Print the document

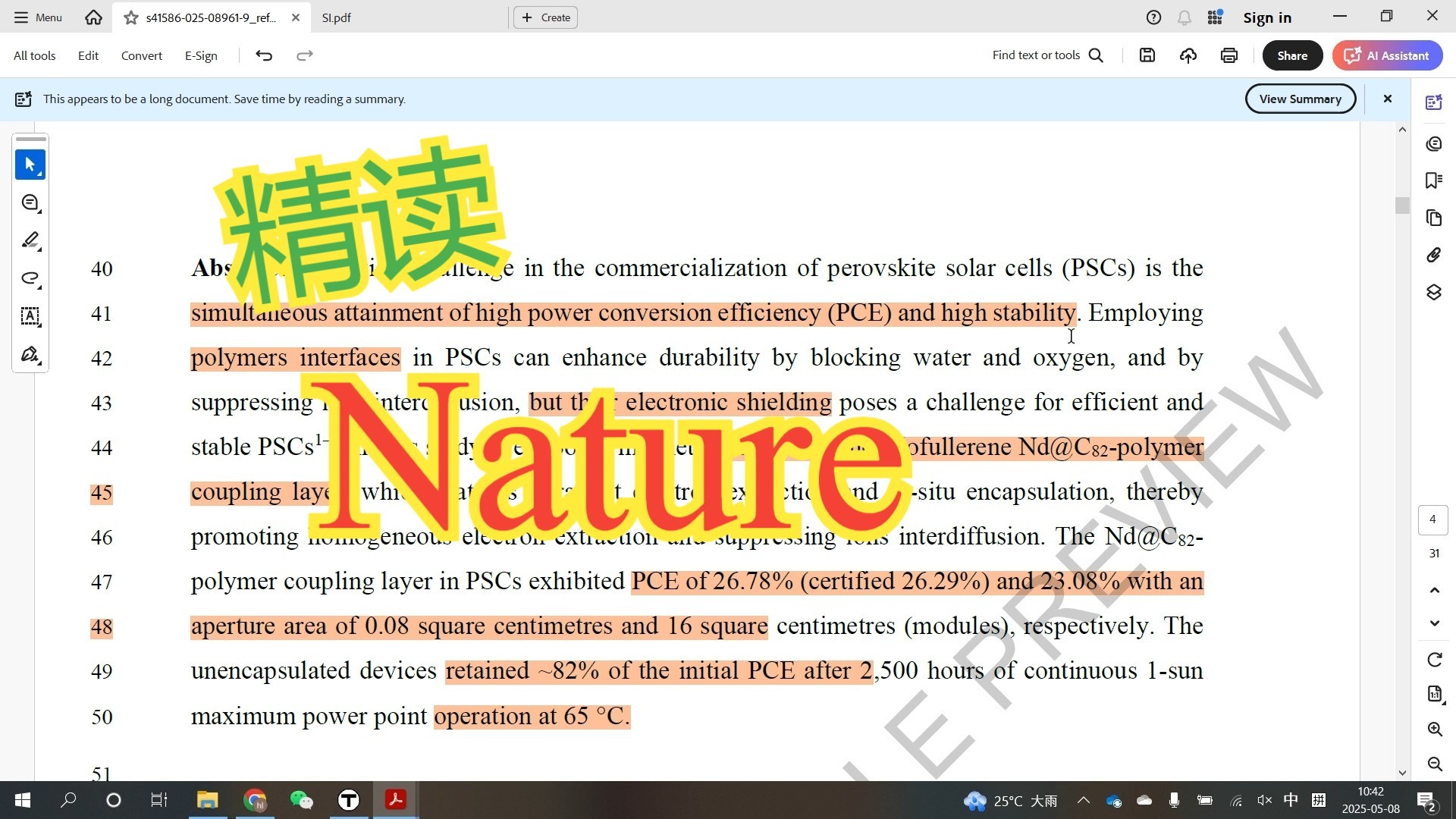(x=1228, y=55)
